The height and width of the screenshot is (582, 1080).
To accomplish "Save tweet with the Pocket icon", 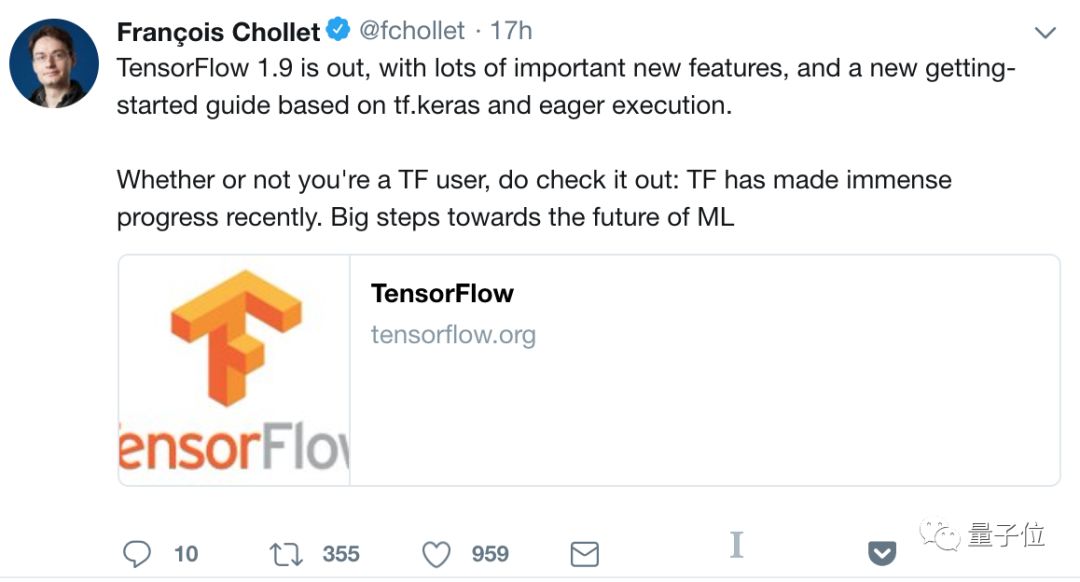I will point(881,553).
